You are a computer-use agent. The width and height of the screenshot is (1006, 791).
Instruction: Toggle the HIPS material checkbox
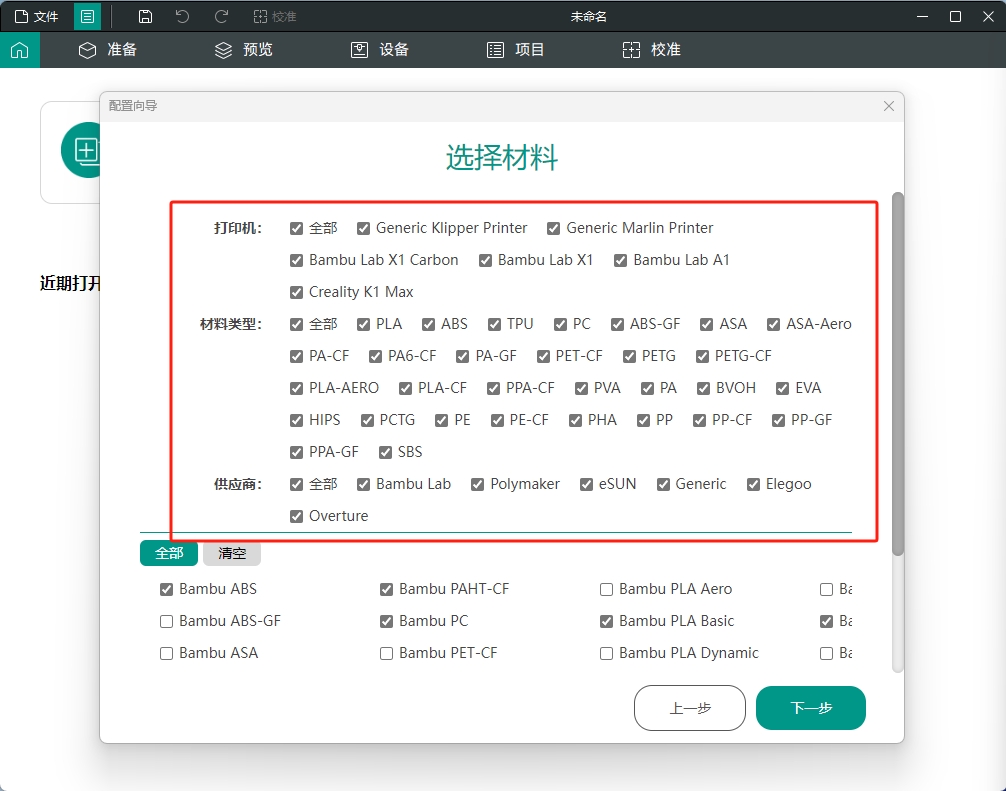(x=296, y=421)
